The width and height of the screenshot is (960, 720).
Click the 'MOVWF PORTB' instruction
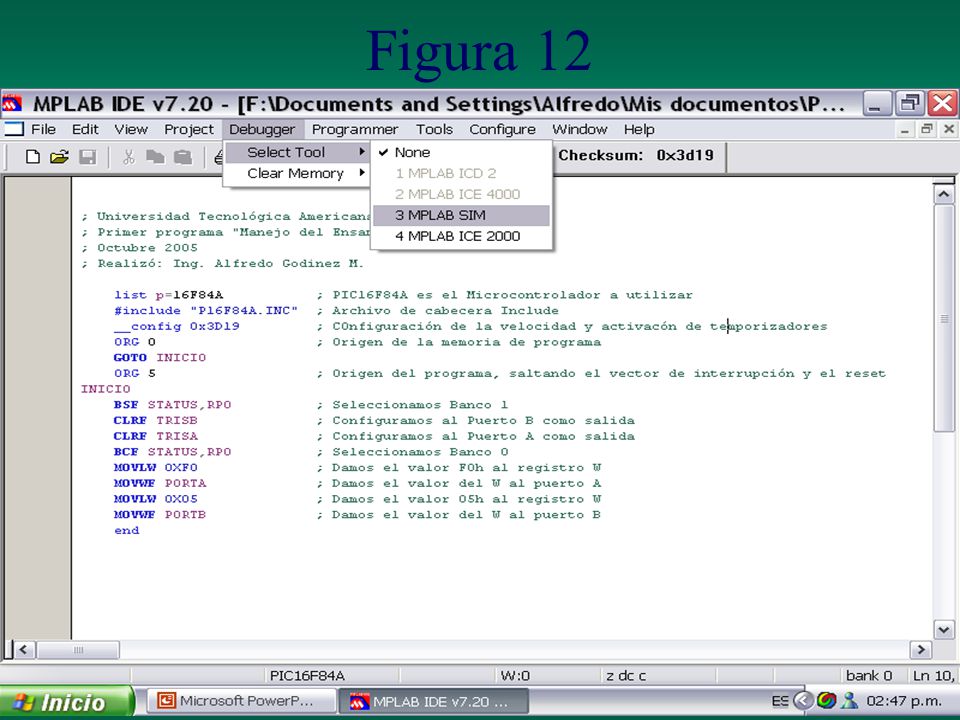coord(160,515)
